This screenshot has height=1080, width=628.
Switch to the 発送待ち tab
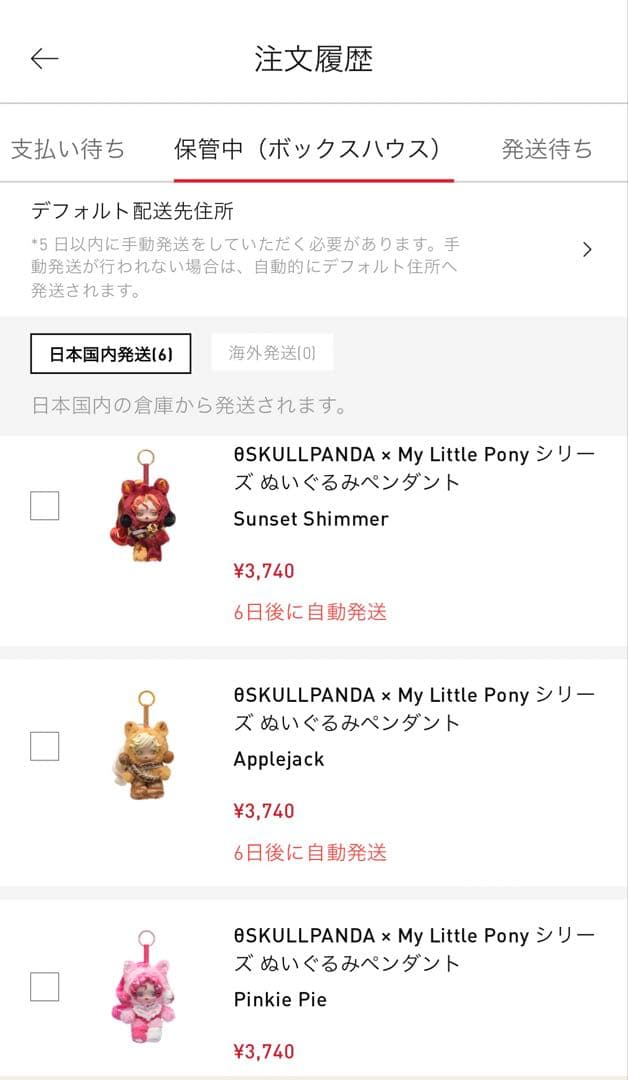coord(546,148)
